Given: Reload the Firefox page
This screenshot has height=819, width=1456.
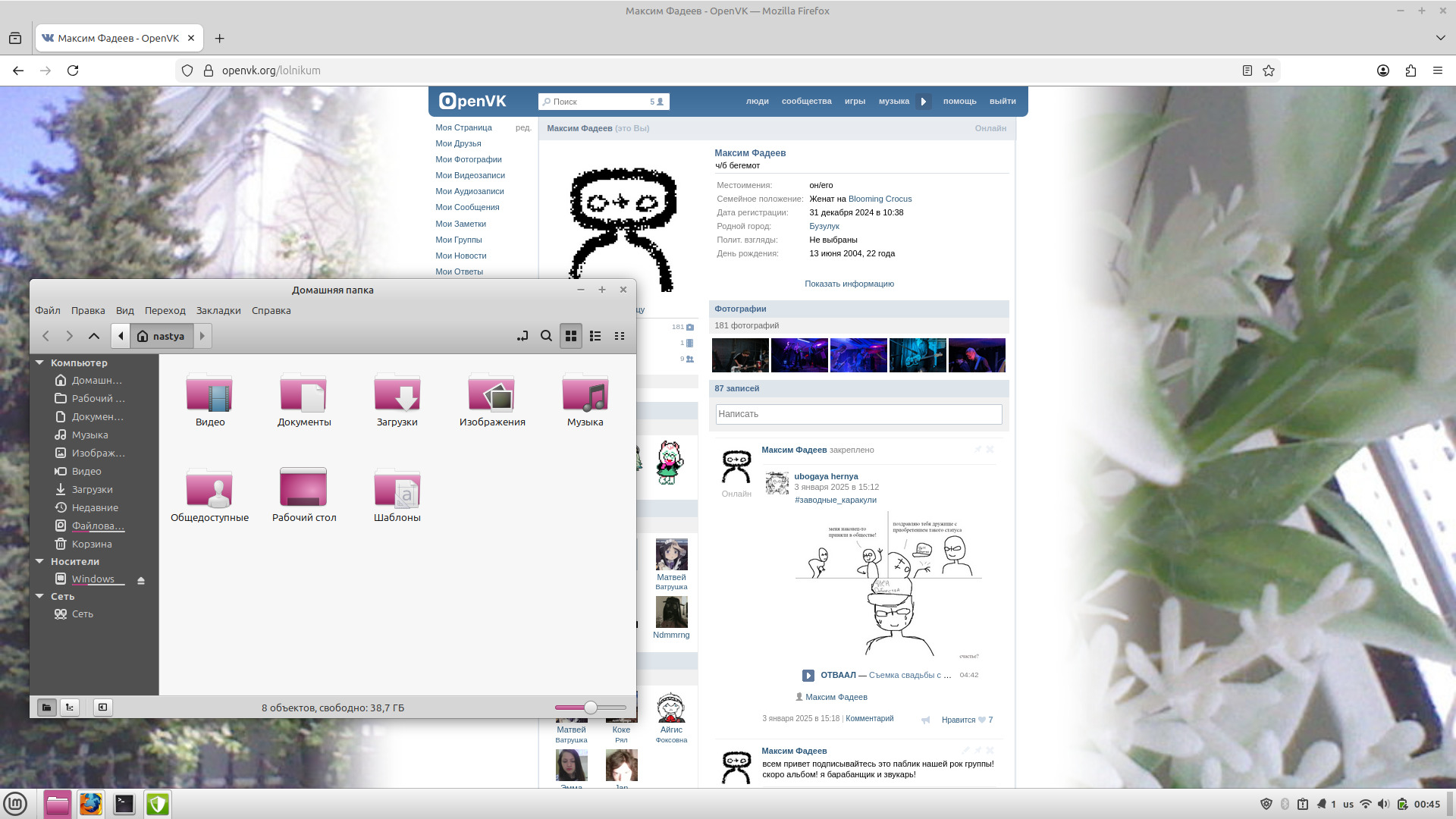Looking at the screenshot, I should coord(73,71).
